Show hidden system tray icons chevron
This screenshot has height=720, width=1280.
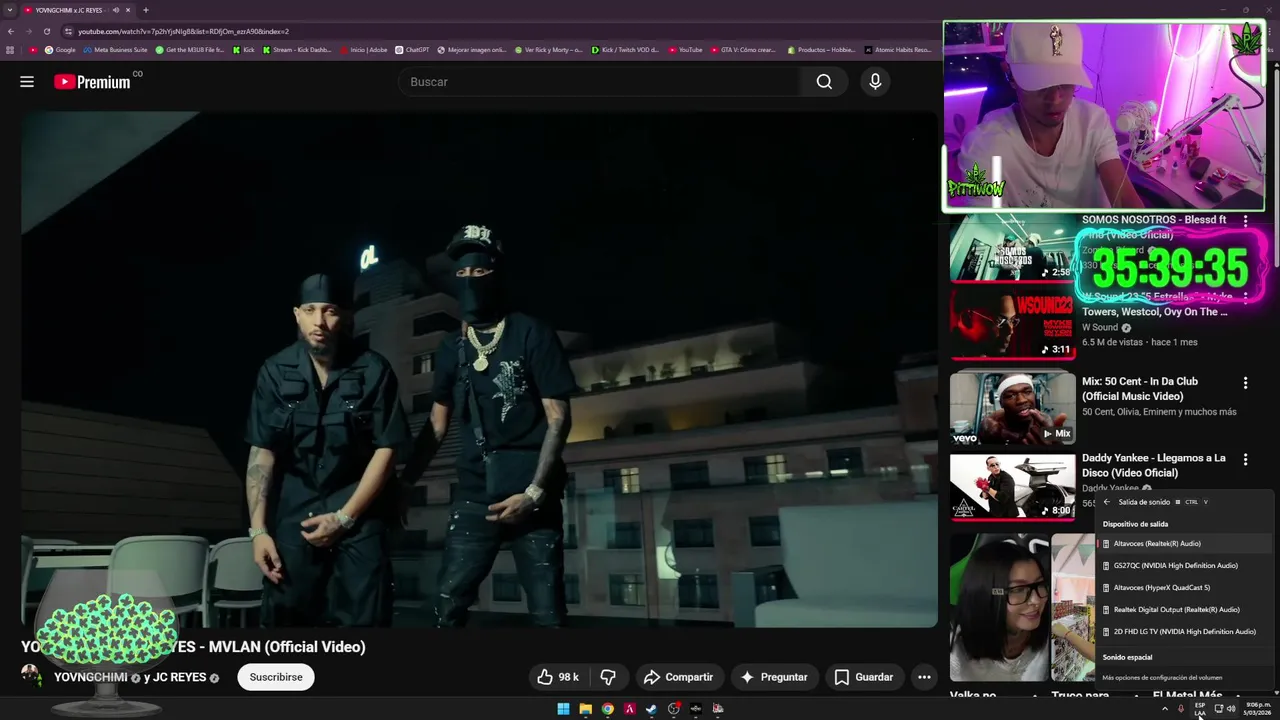tap(1164, 709)
